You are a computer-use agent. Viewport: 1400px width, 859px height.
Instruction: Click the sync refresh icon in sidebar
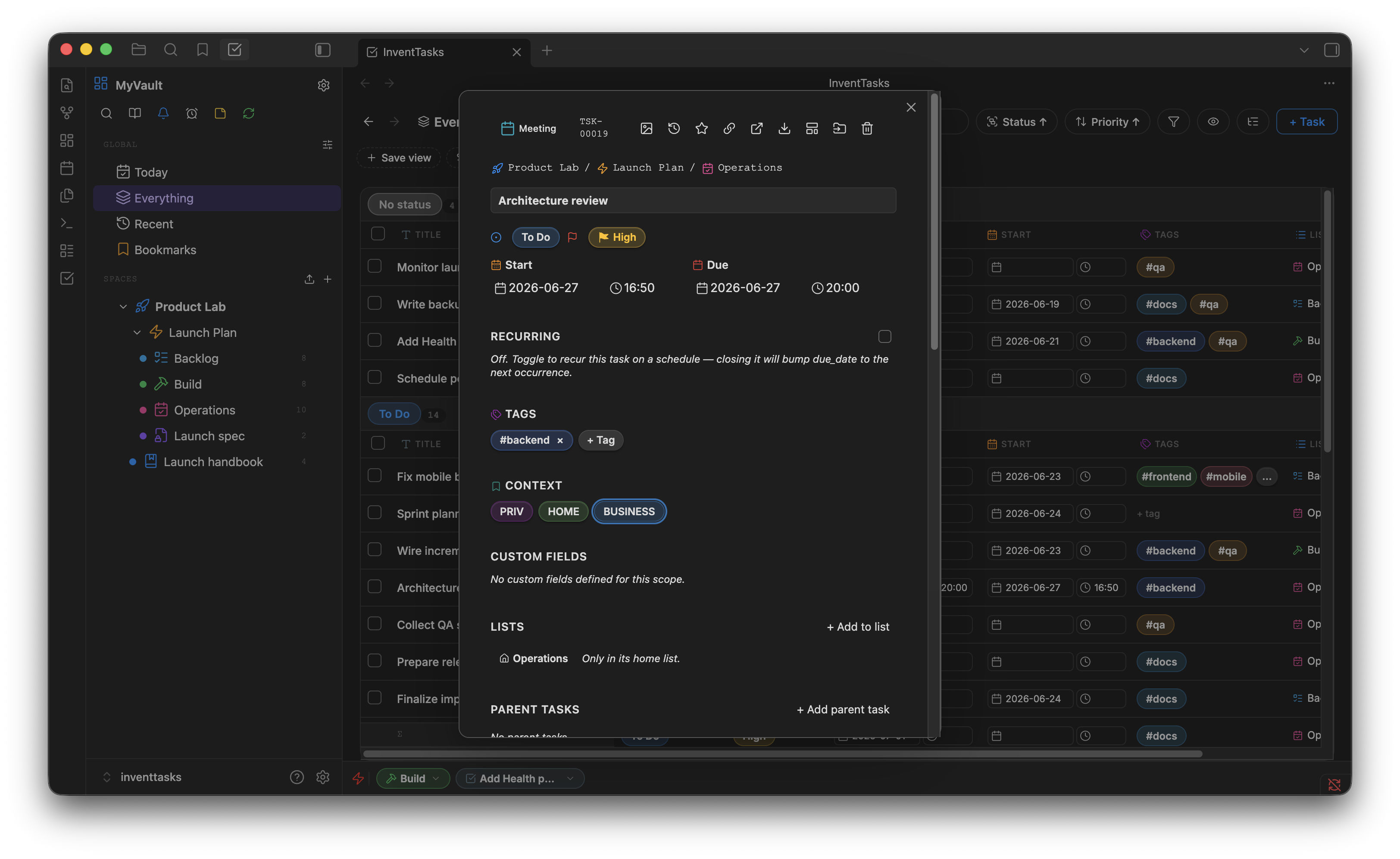(x=248, y=113)
